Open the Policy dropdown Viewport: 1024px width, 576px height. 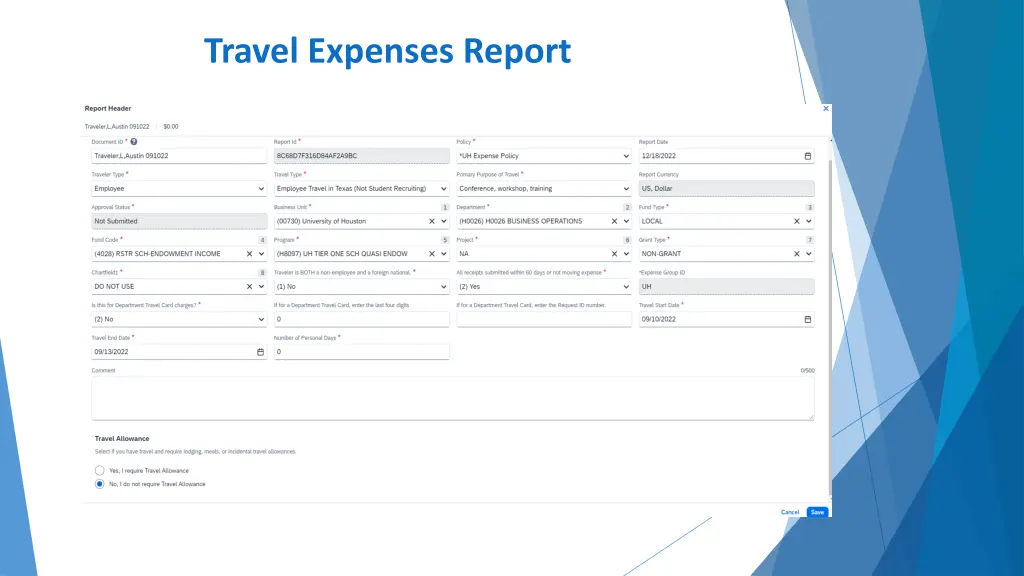point(543,156)
